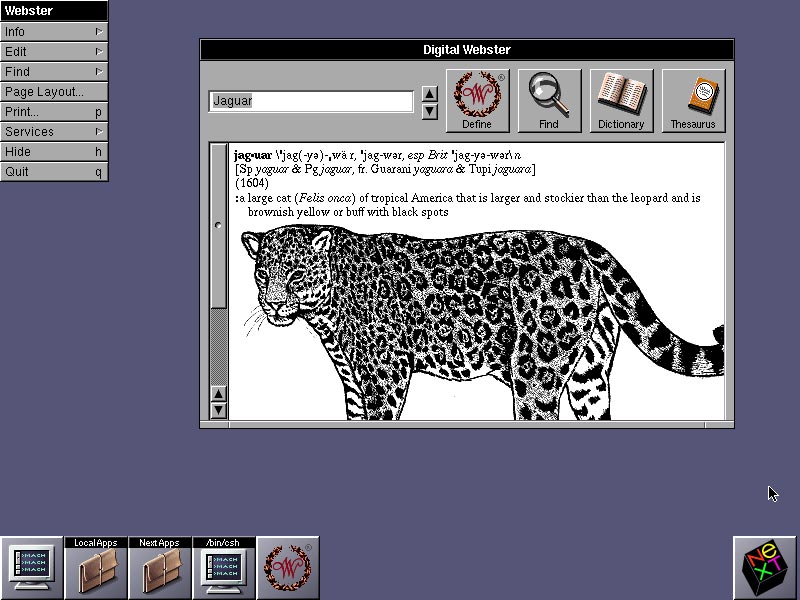This screenshot has height=600, width=800.
Task: Open the Services submenu
Action: [x=54, y=132]
